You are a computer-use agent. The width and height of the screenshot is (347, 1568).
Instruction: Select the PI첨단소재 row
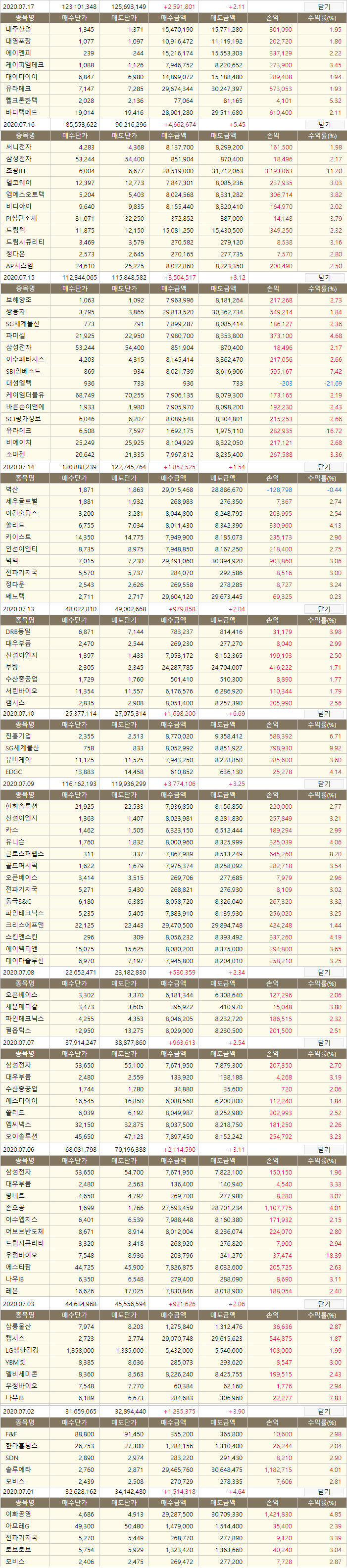pos(173,219)
